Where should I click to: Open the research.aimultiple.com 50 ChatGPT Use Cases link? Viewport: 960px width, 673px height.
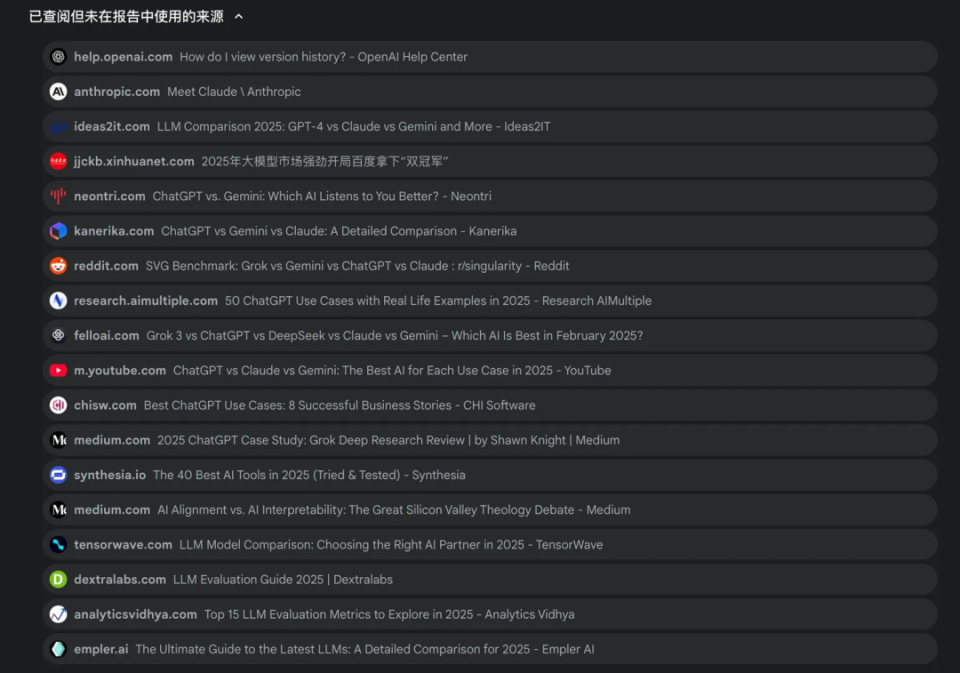tap(490, 301)
